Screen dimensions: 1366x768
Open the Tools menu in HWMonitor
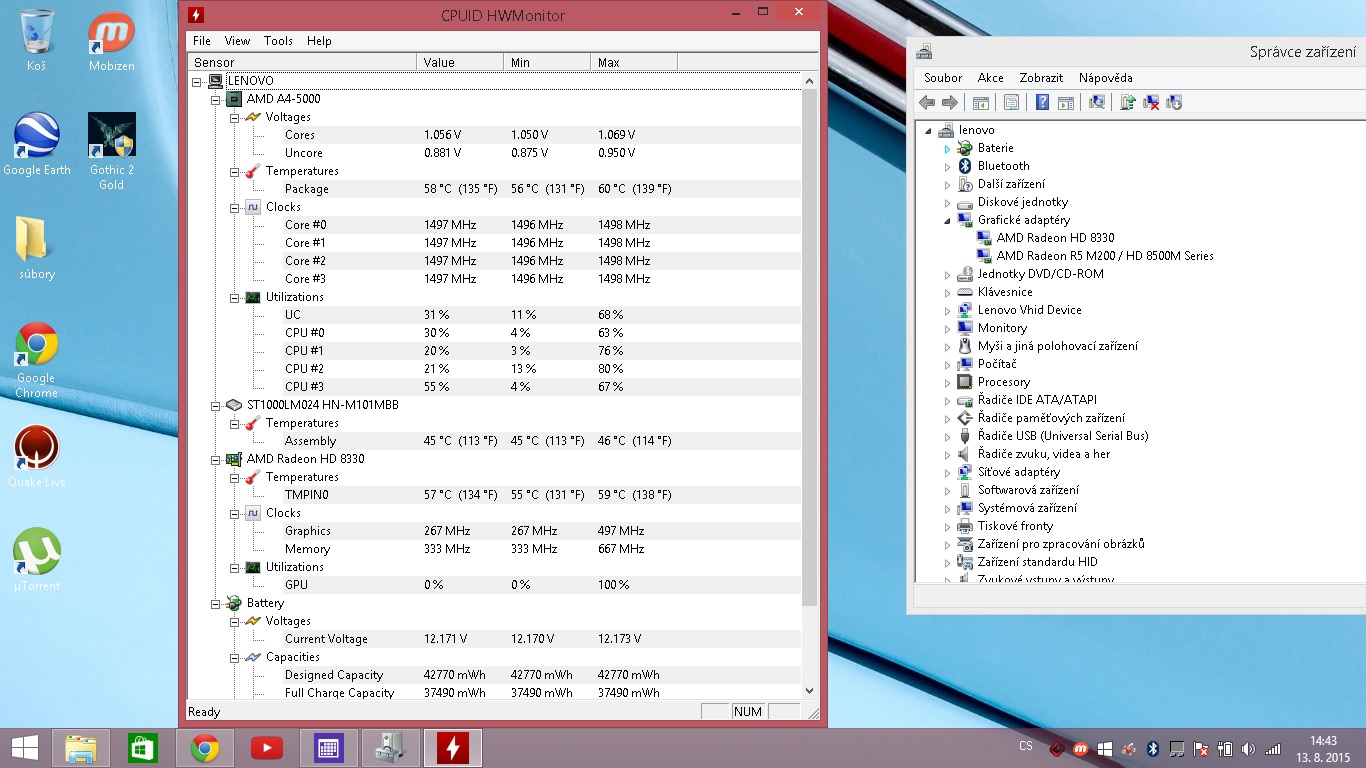pos(278,41)
